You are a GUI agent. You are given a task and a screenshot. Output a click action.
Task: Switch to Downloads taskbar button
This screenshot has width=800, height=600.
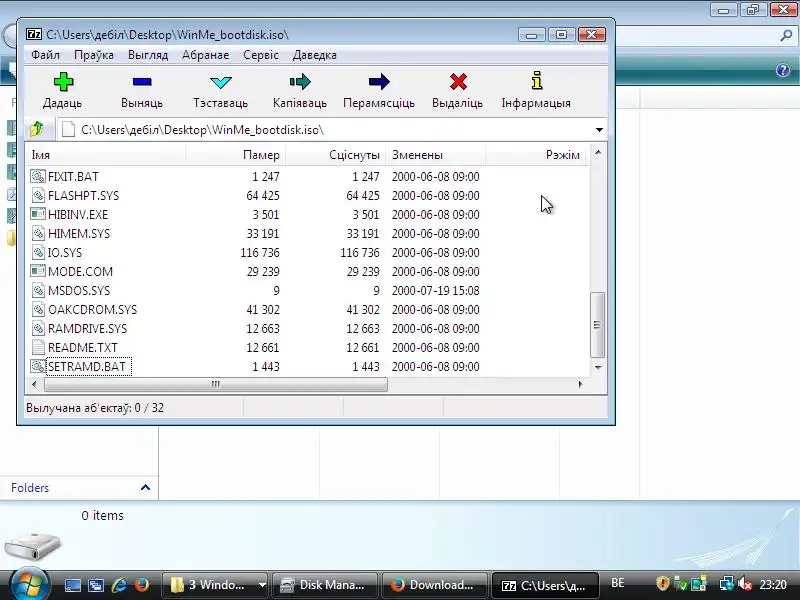click(x=434, y=585)
